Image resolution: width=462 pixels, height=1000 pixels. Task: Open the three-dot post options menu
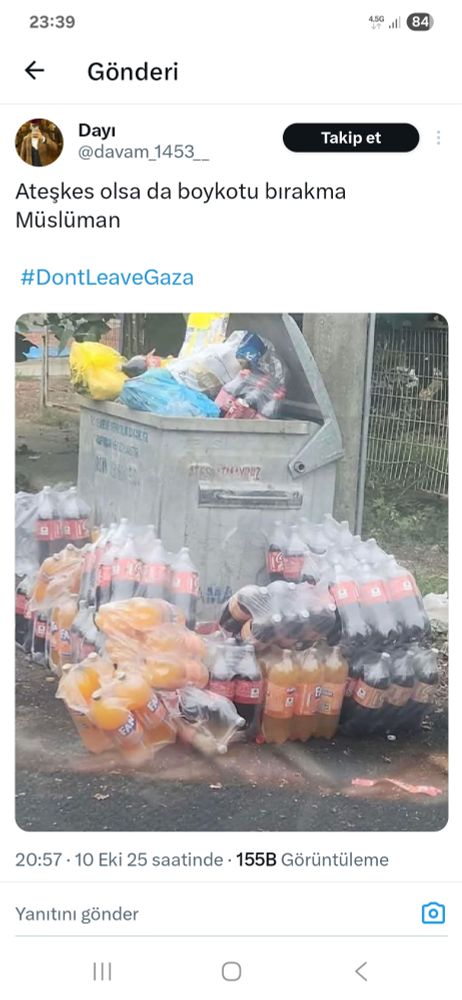click(x=438, y=138)
